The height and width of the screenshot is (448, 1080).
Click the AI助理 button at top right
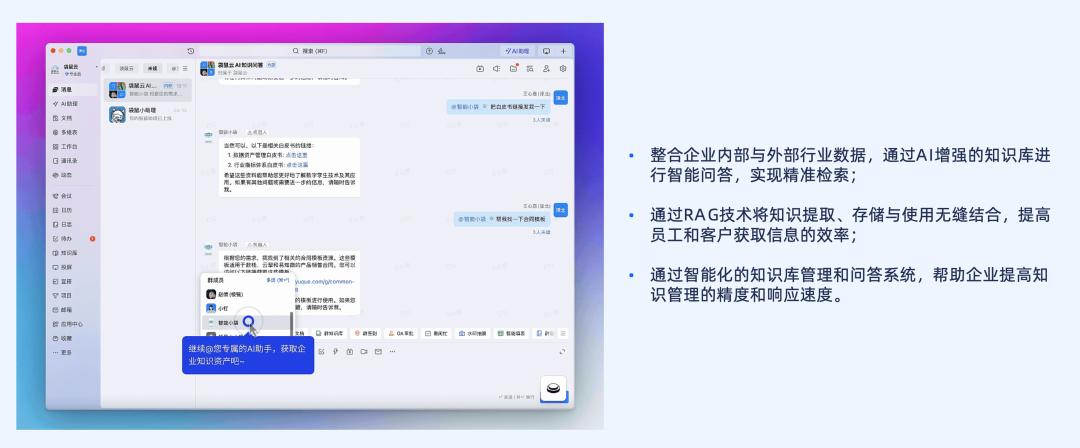(x=516, y=51)
